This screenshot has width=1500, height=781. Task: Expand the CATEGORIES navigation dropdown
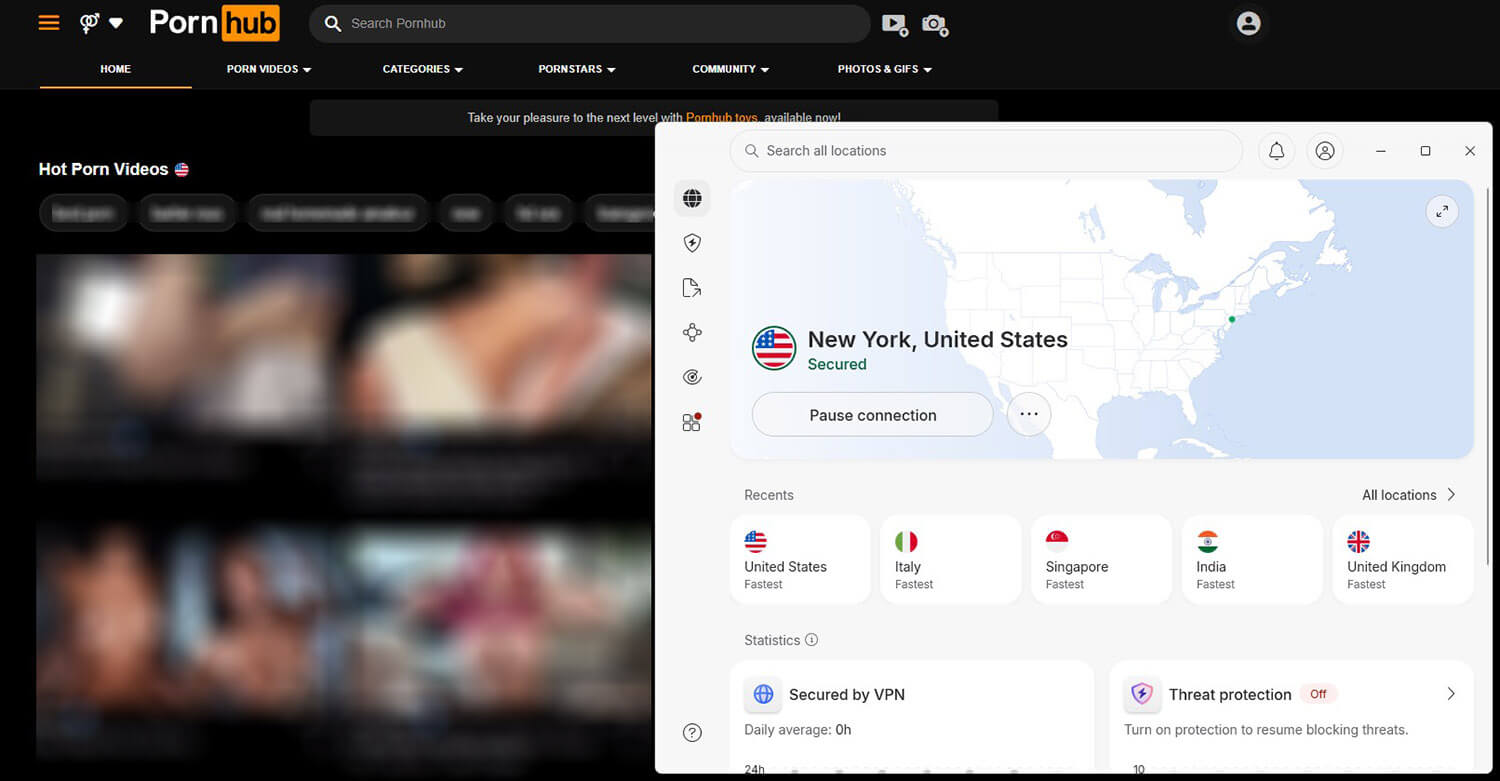(422, 69)
